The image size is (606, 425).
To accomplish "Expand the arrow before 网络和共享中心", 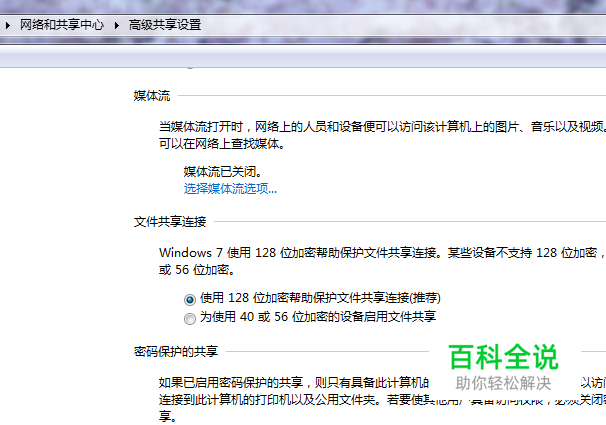I will pos(7,26).
